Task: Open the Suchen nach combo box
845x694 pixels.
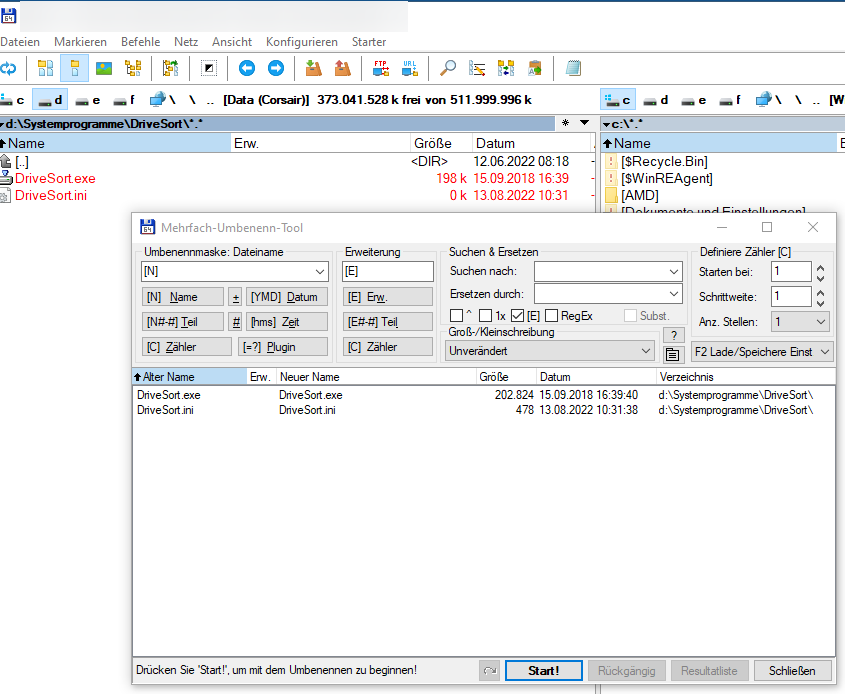Action: [674, 272]
